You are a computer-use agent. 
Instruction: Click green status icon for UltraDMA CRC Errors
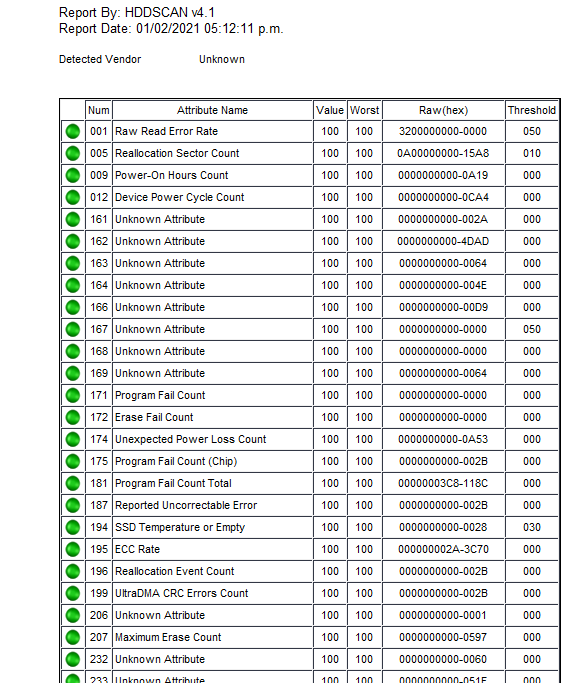pos(73,593)
